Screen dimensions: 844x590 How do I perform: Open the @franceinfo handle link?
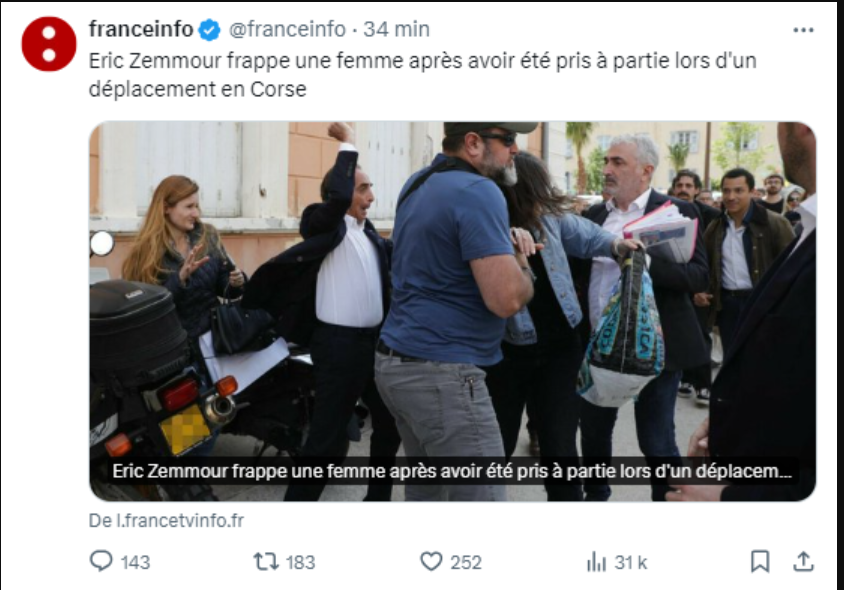click(x=287, y=29)
